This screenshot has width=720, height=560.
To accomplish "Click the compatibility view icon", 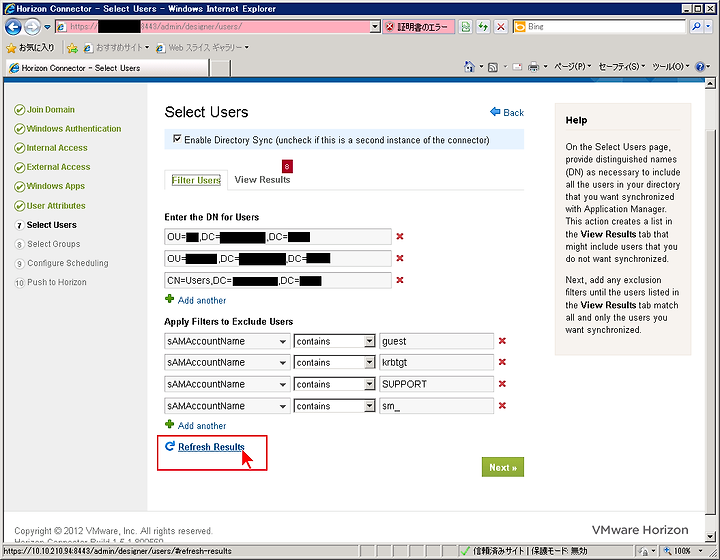I will [x=465, y=27].
